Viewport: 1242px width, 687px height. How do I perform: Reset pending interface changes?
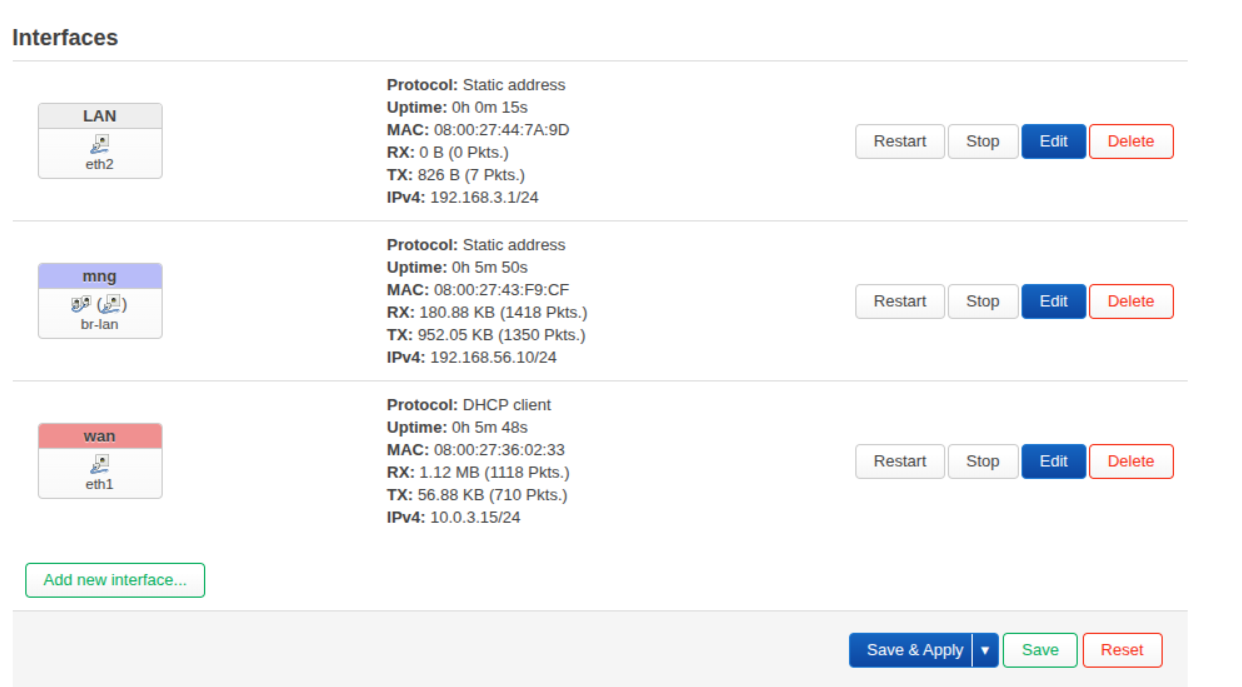[x=1121, y=650]
